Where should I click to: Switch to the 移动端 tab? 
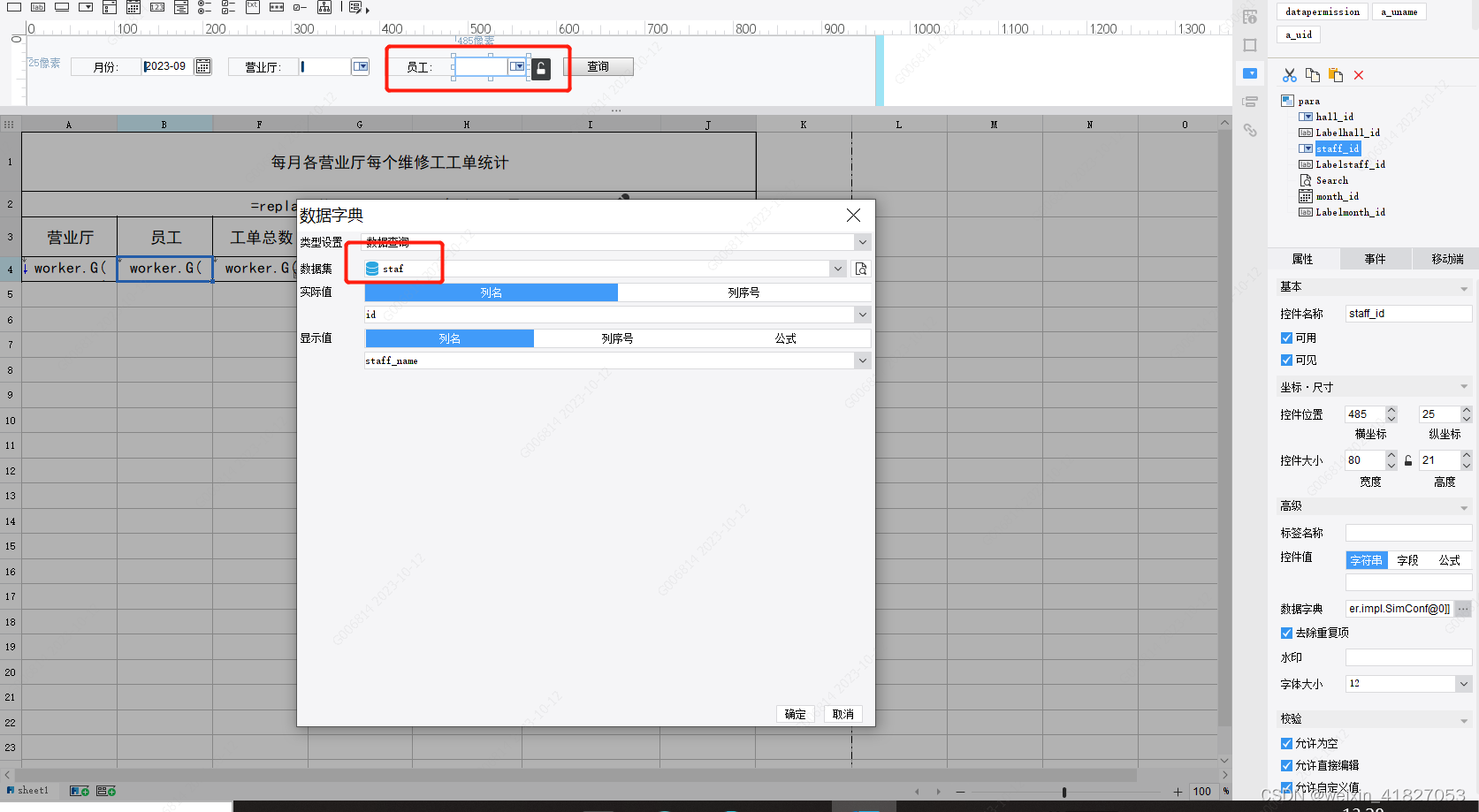[x=1447, y=259]
